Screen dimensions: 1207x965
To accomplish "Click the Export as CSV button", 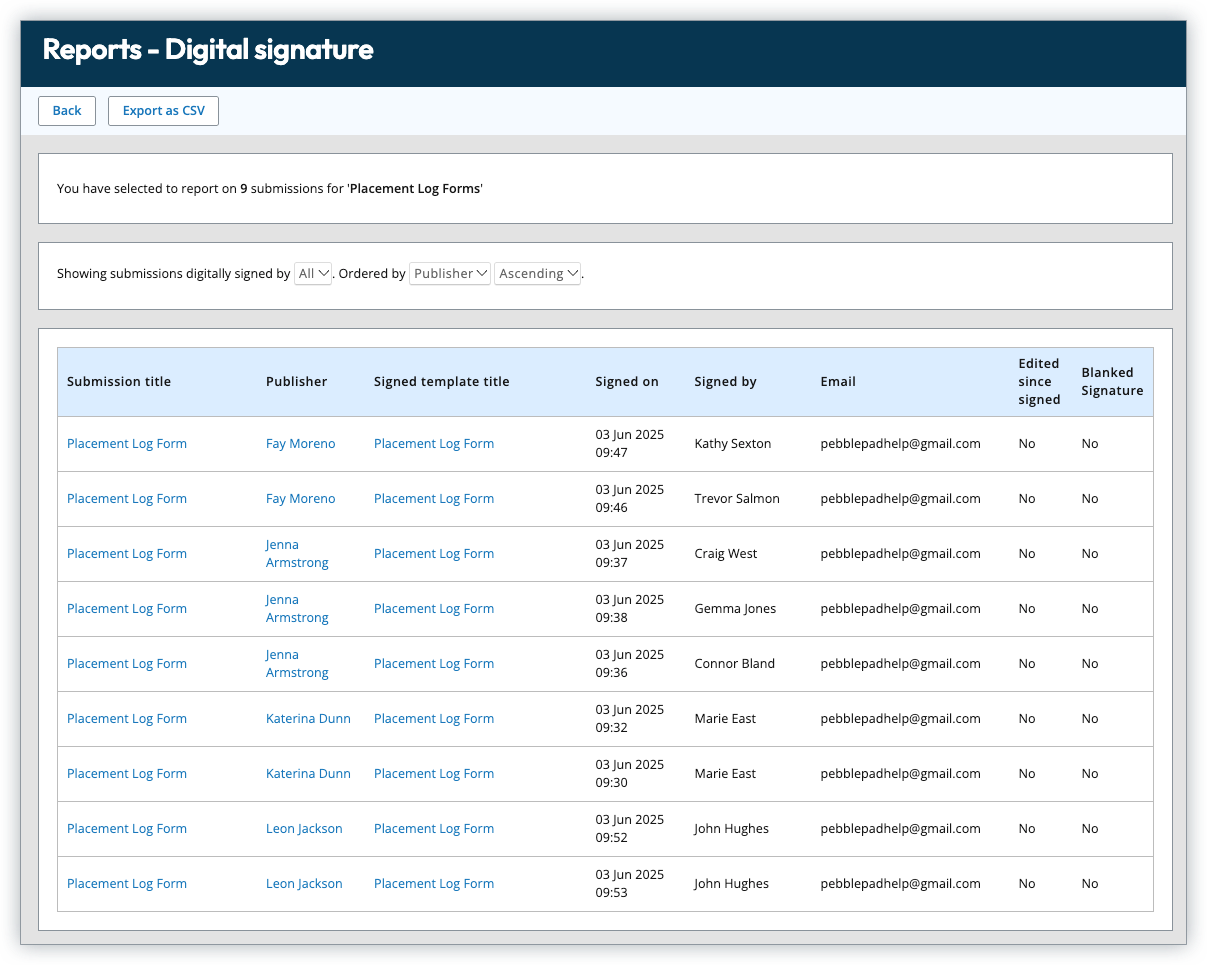I will tap(163, 111).
